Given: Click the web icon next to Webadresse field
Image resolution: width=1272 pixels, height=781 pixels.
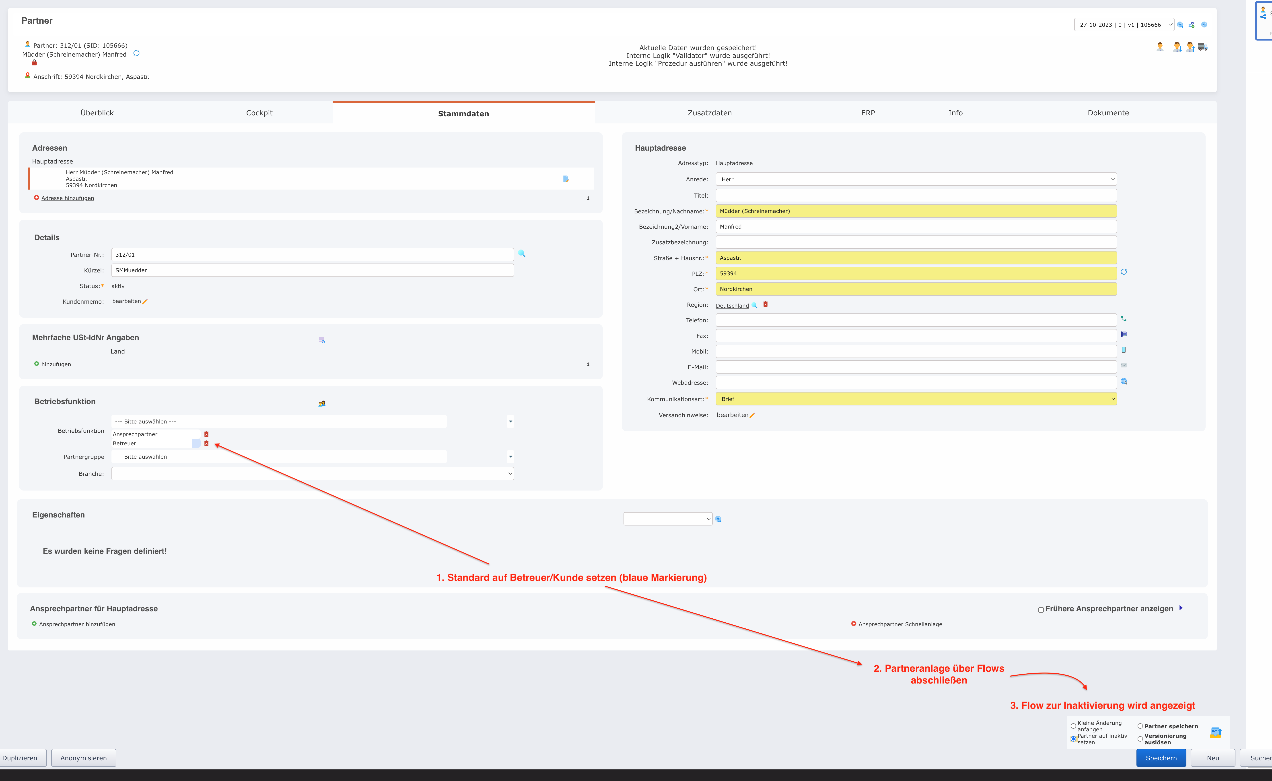Looking at the screenshot, I should [x=1123, y=381].
